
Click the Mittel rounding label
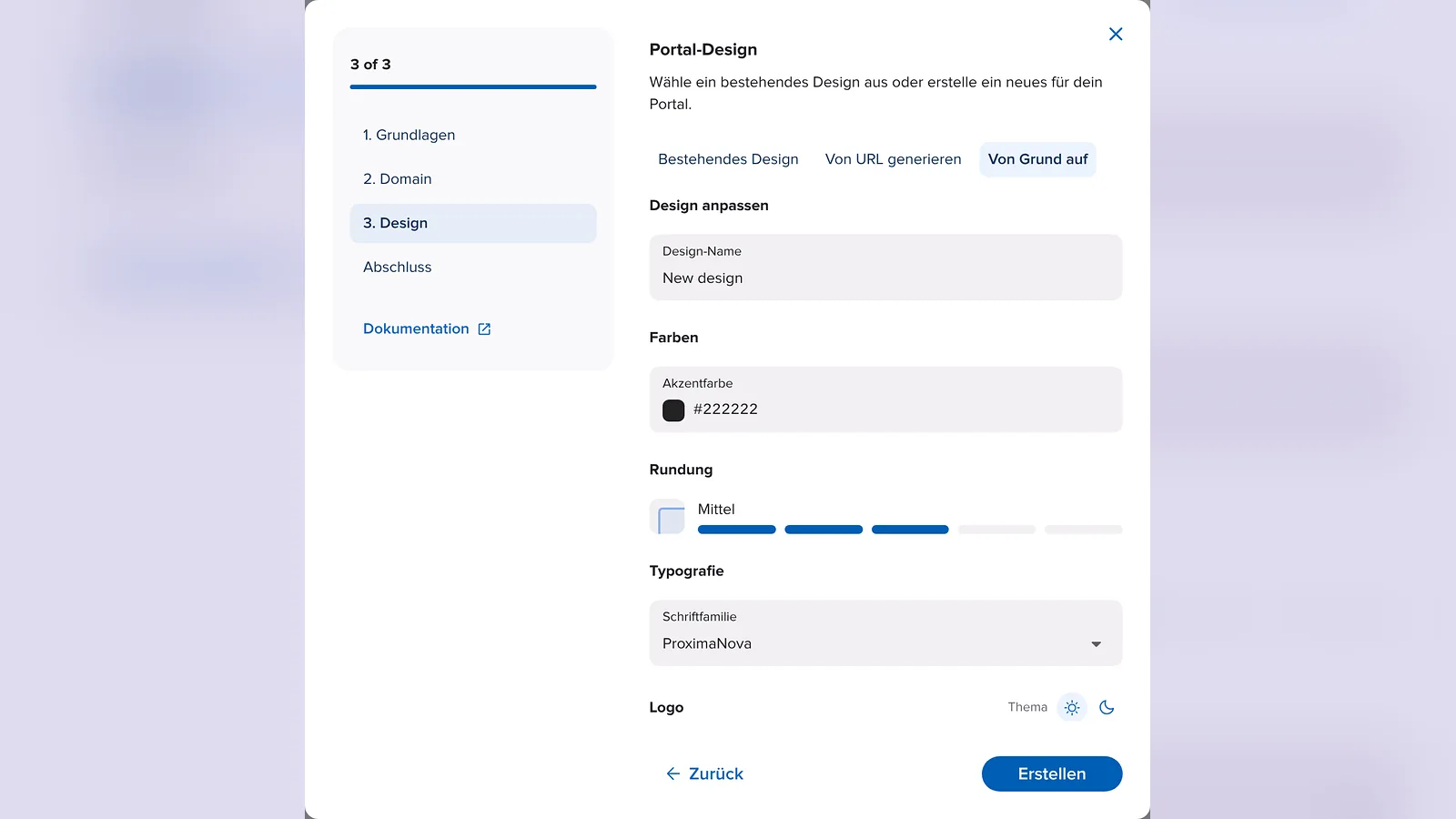[716, 510]
